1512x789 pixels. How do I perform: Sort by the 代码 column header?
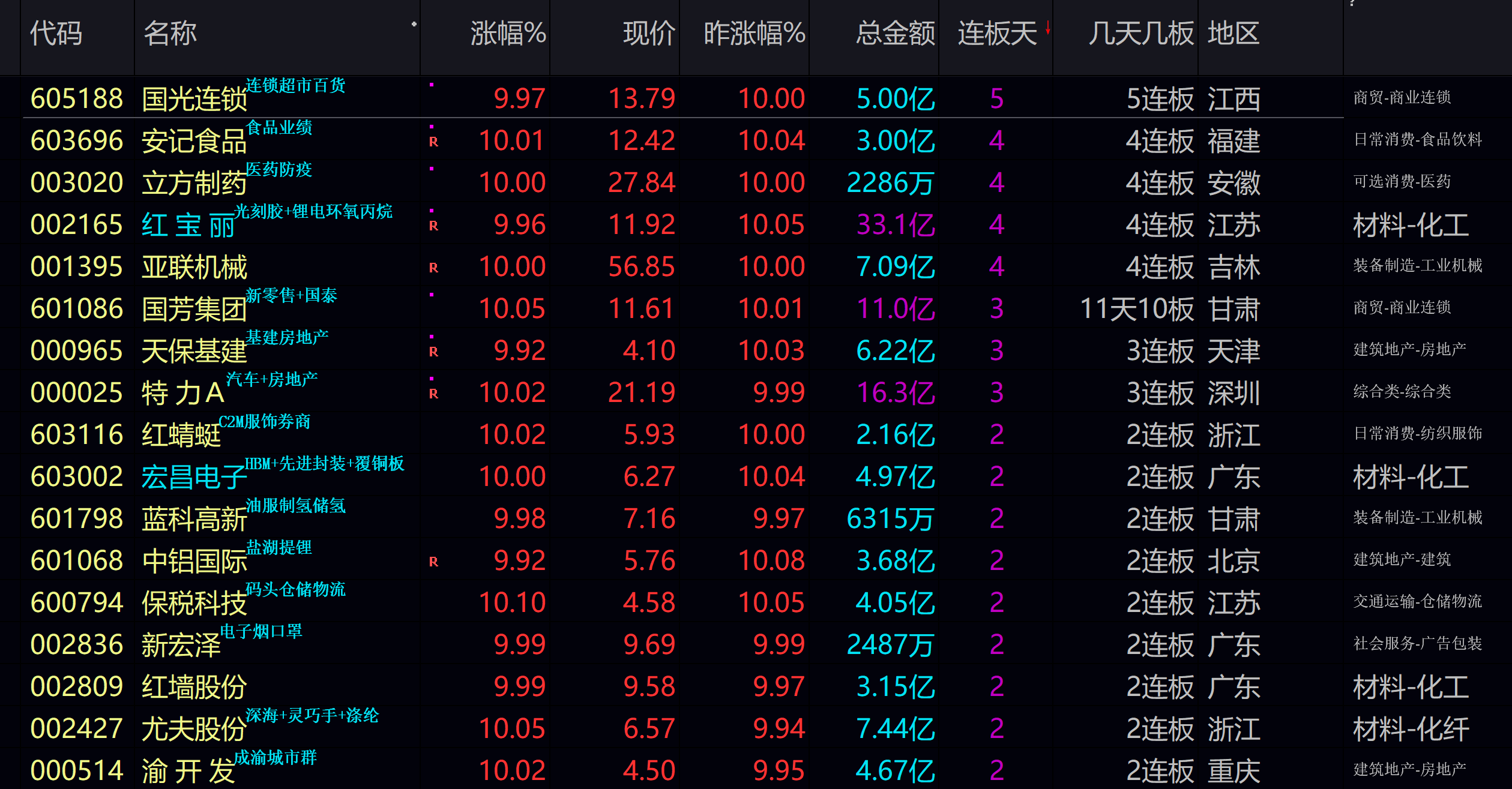coord(56,33)
